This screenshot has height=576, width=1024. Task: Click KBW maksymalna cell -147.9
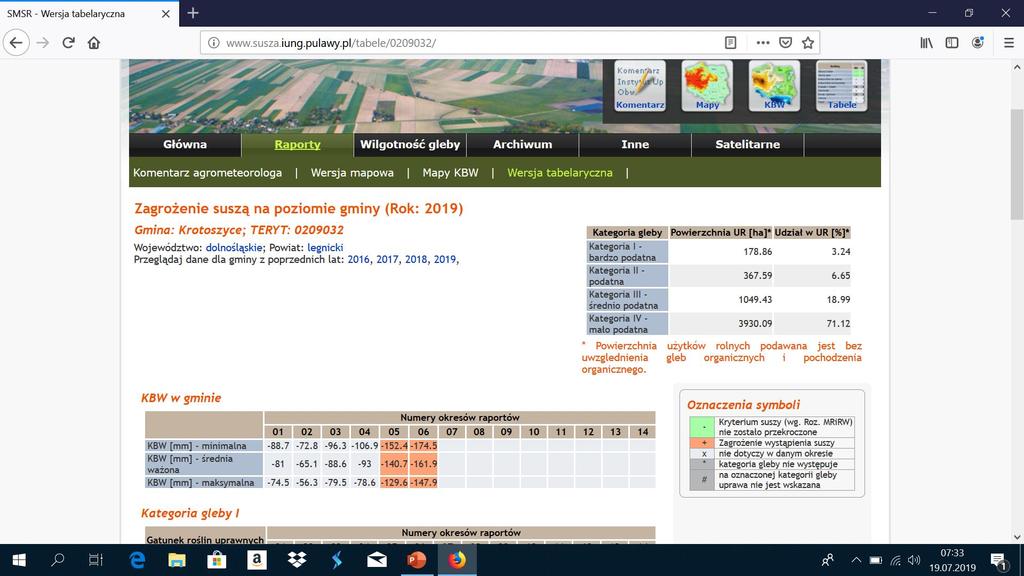[423, 483]
